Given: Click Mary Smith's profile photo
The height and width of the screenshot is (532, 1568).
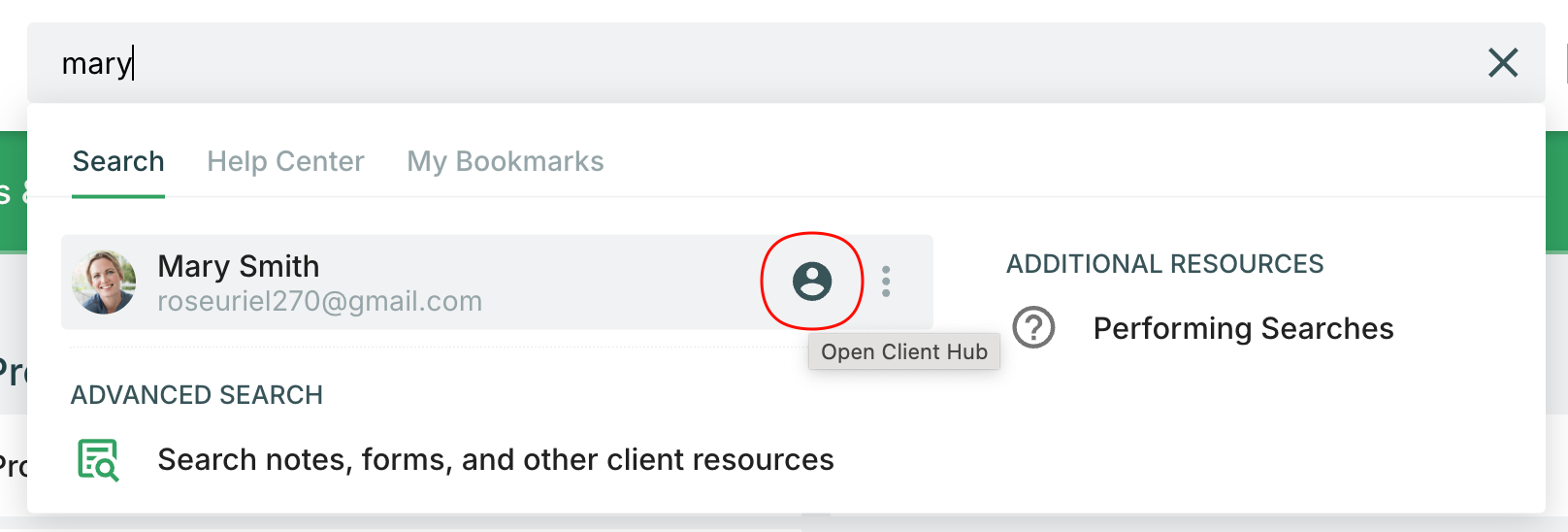Looking at the screenshot, I should click(104, 282).
